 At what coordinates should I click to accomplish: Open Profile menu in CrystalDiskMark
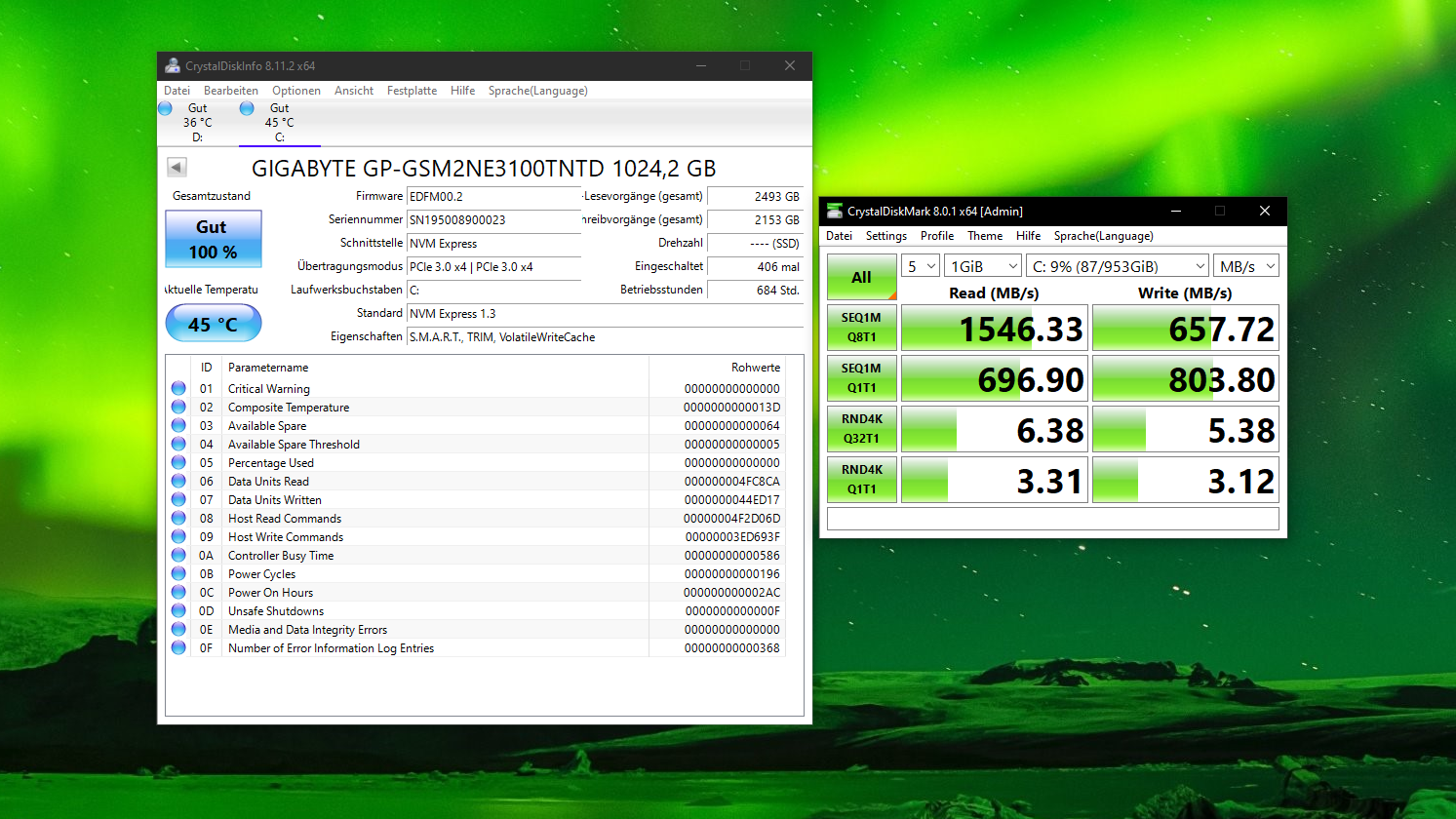tap(937, 236)
